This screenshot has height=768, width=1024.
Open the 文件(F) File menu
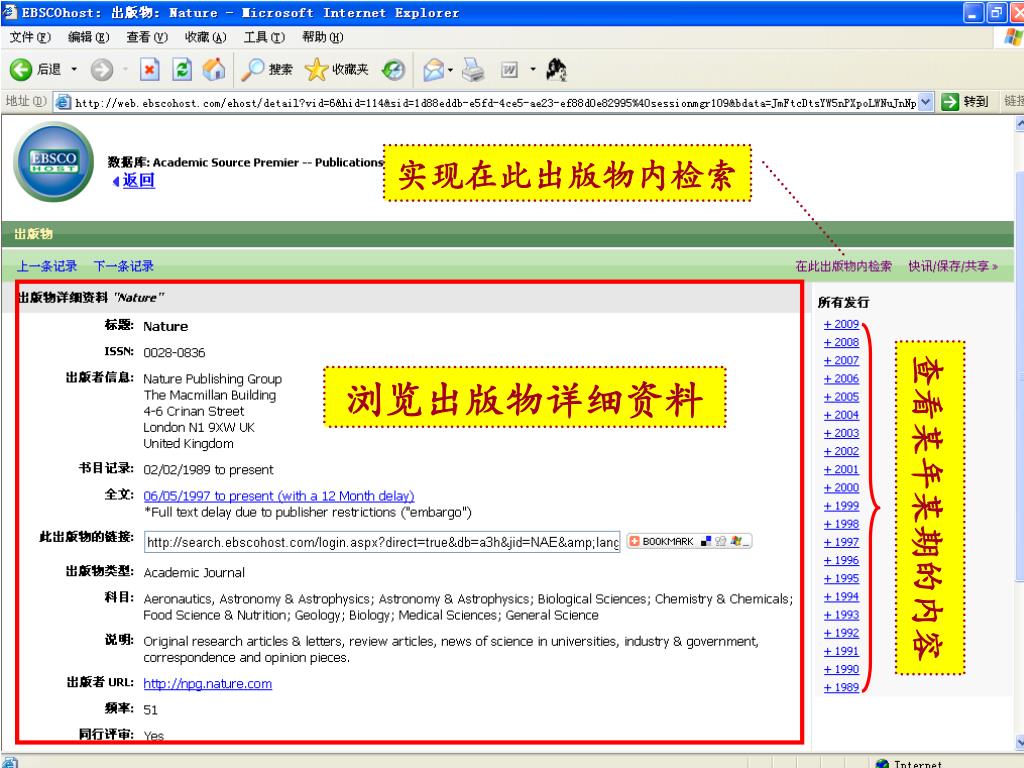(31, 37)
